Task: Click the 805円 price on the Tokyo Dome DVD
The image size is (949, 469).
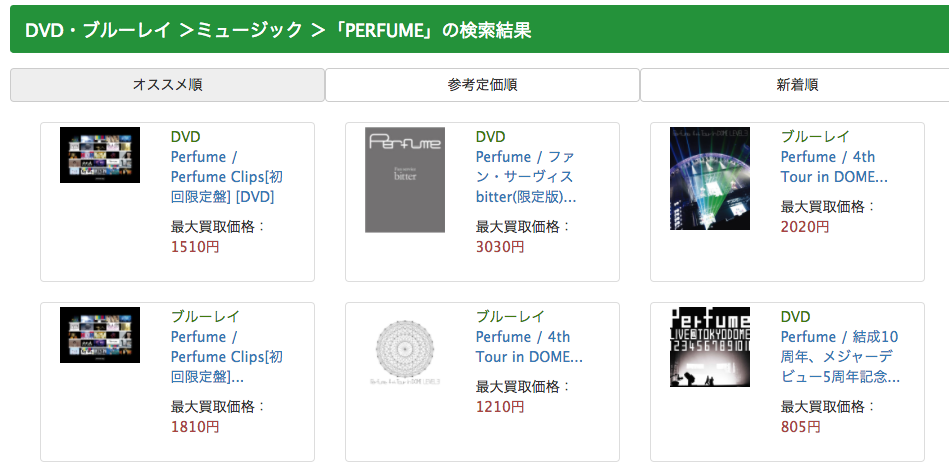Action: (800, 427)
